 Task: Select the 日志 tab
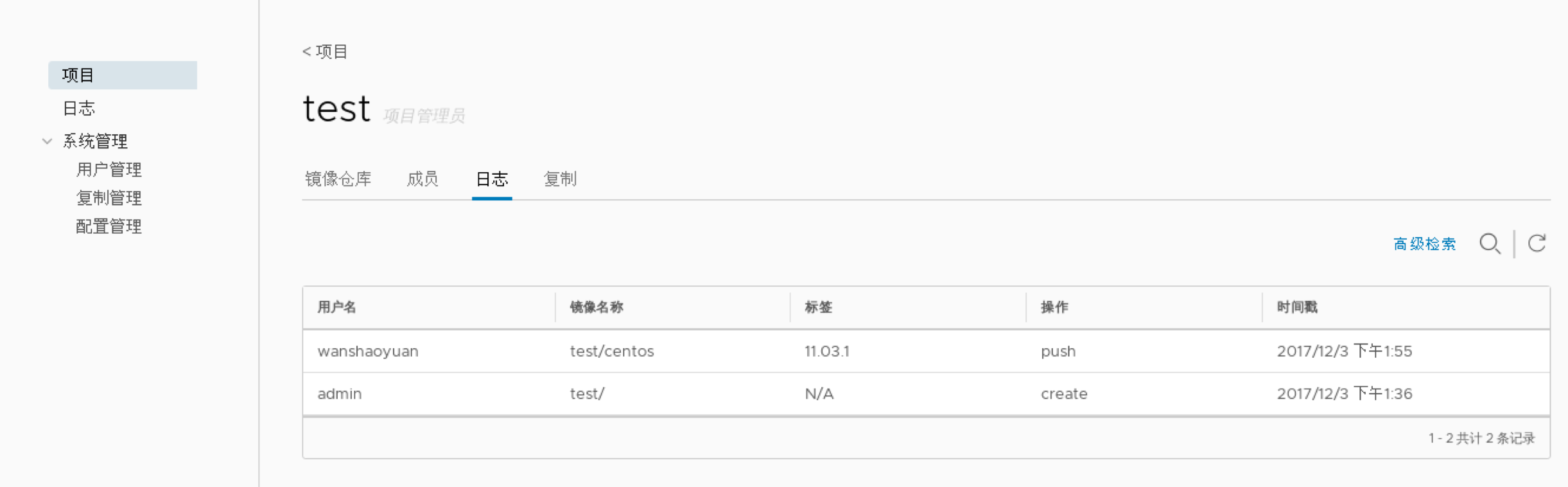pos(492,179)
